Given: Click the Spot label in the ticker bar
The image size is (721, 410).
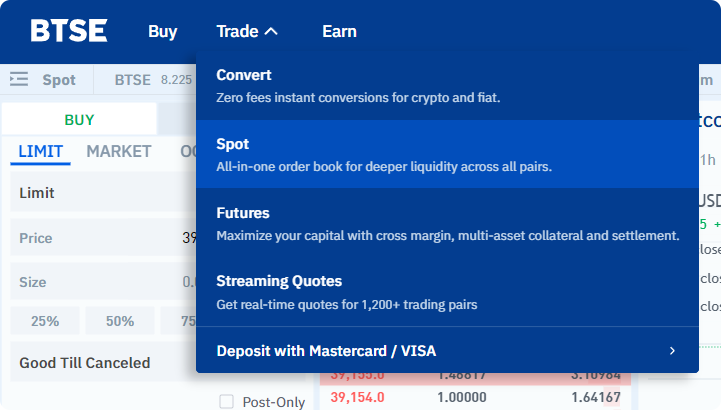Looking at the screenshot, I should (x=59, y=80).
